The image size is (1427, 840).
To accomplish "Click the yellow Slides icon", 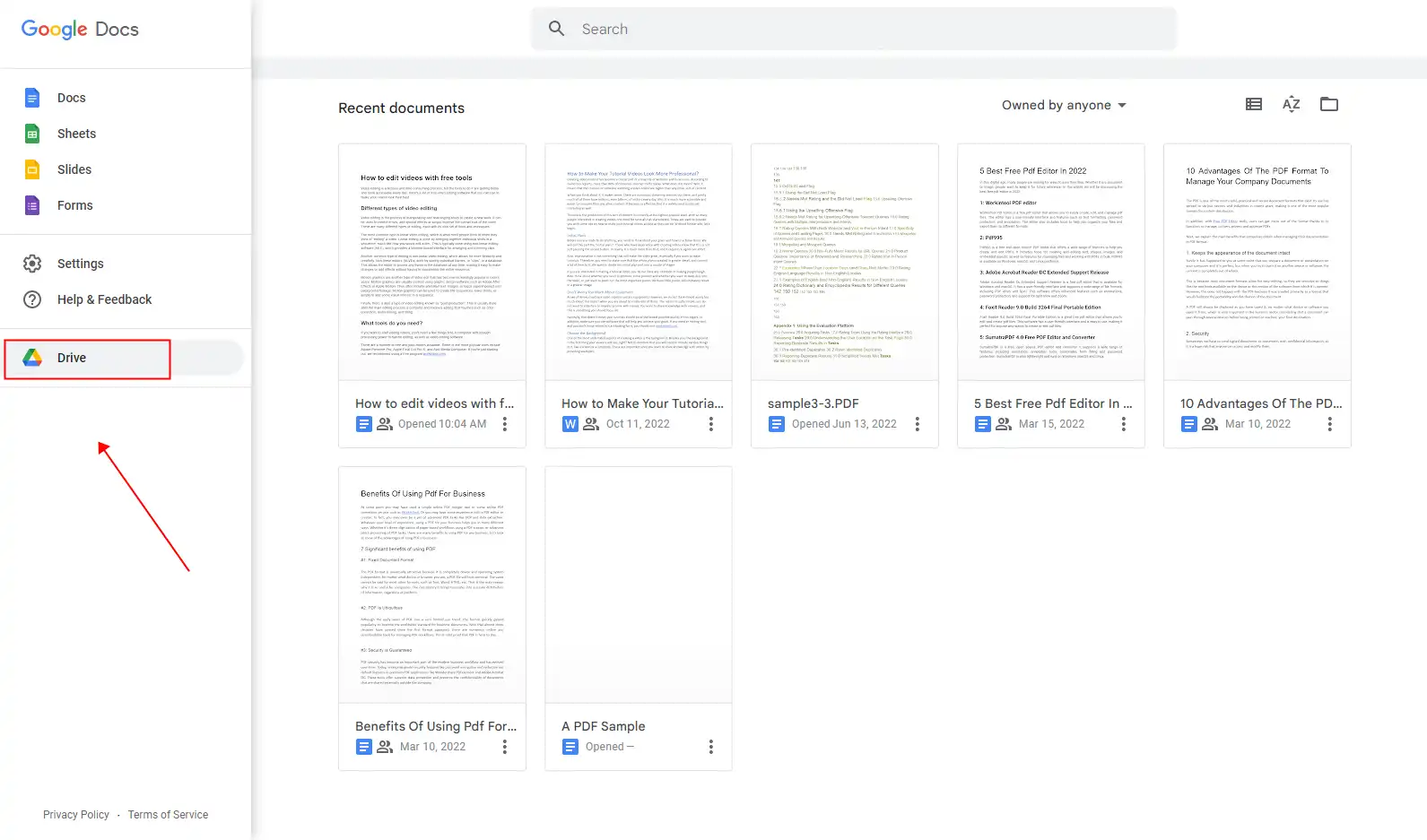I will pyautogui.click(x=32, y=169).
